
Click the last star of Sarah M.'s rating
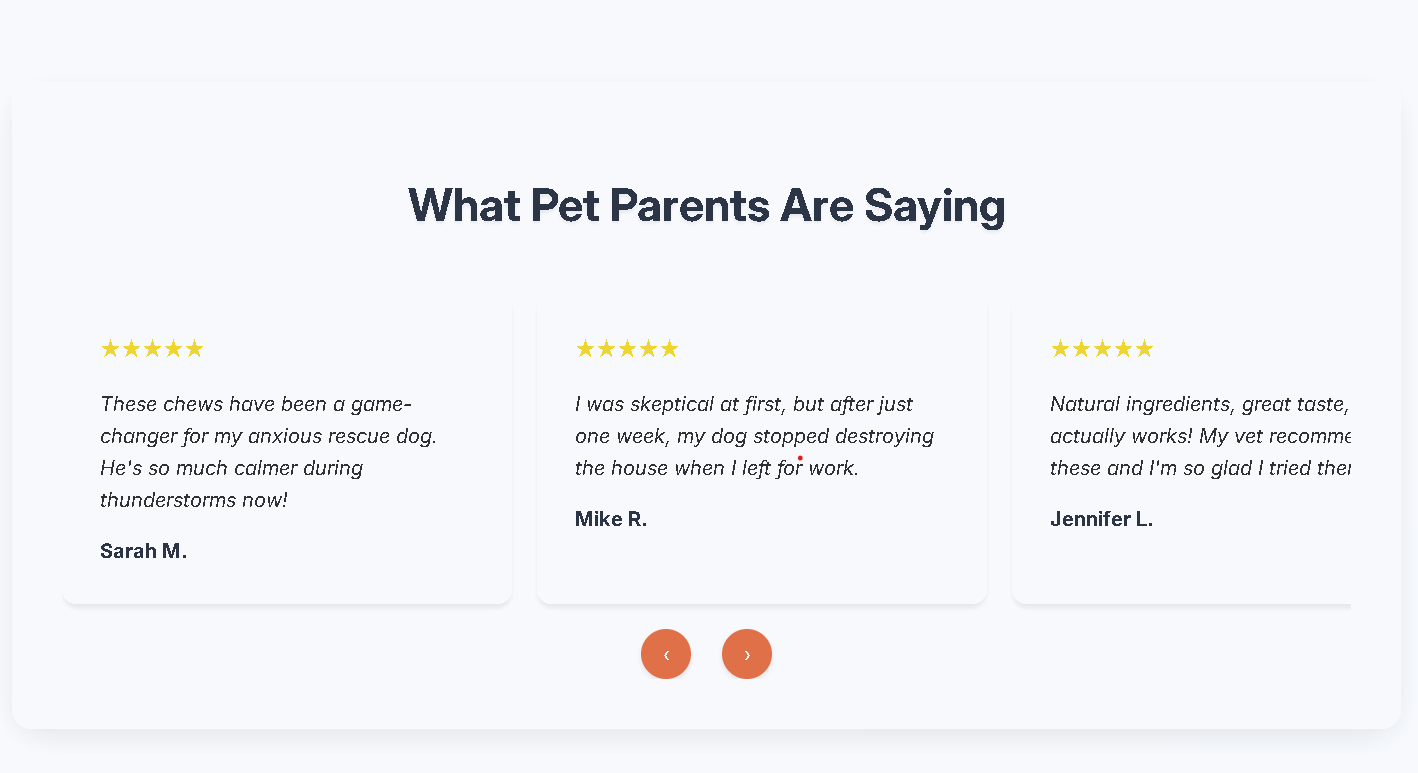coord(194,349)
